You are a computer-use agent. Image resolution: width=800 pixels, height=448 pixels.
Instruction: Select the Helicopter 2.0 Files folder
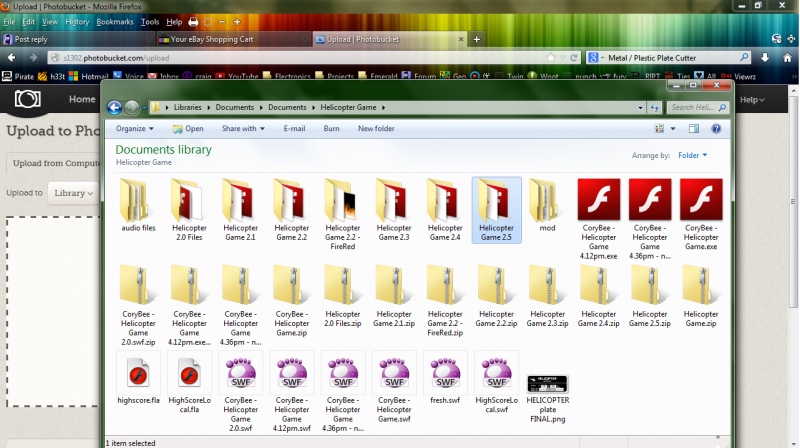pyautogui.click(x=189, y=210)
